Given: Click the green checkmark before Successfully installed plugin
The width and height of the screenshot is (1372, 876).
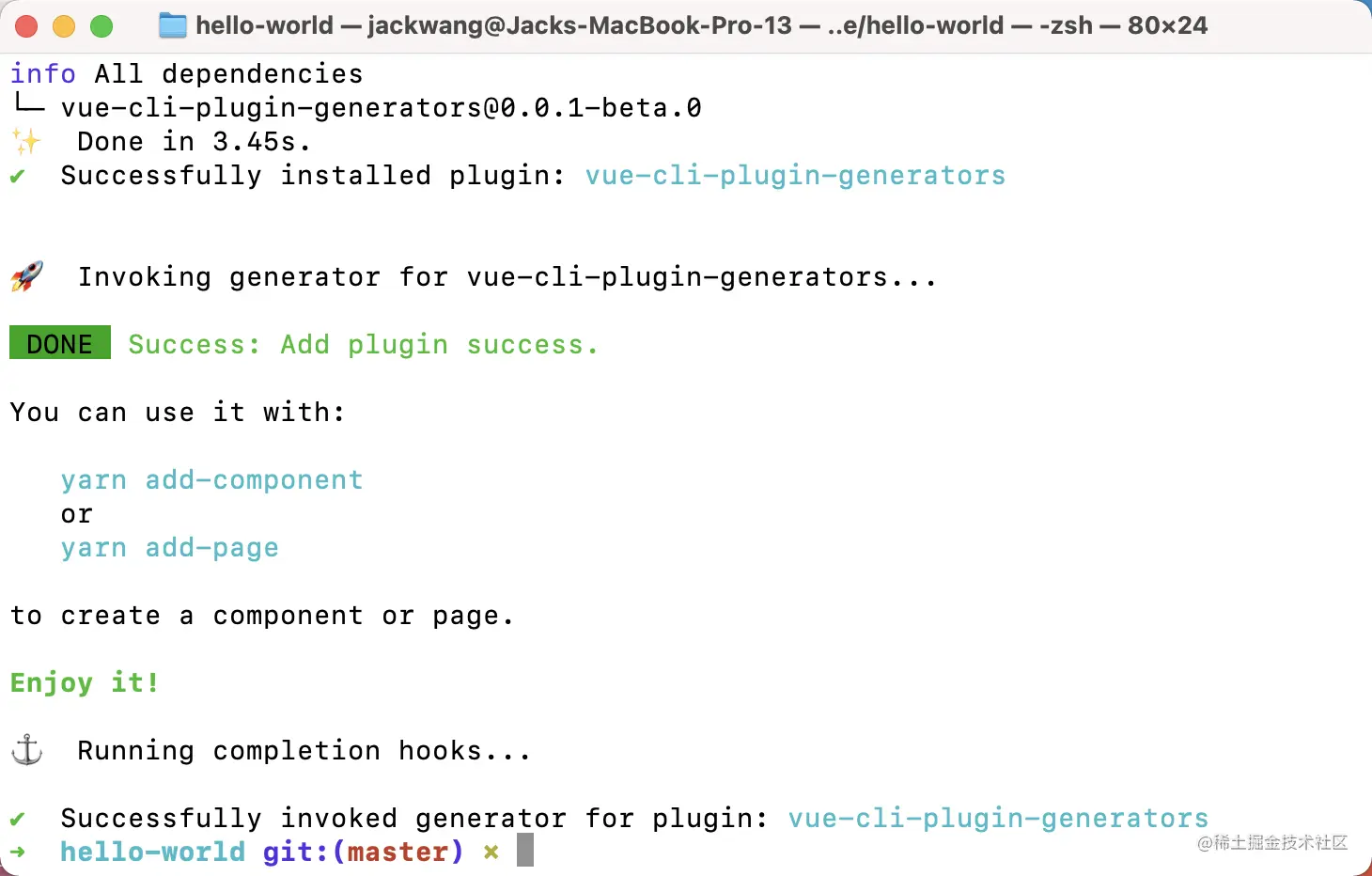Looking at the screenshot, I should coord(18,176).
